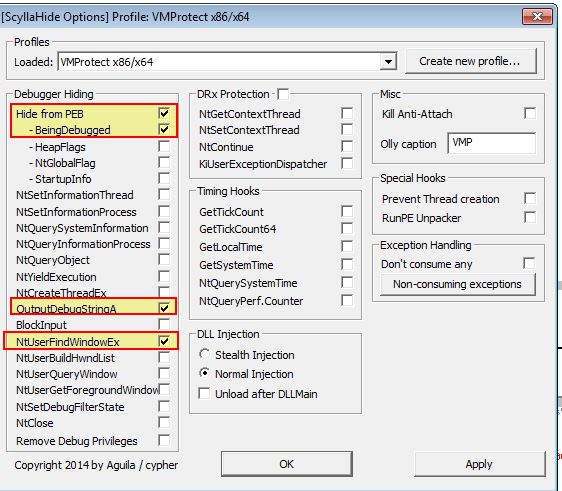Toggle the Hide from PEB checkbox

pyautogui.click(x=164, y=113)
